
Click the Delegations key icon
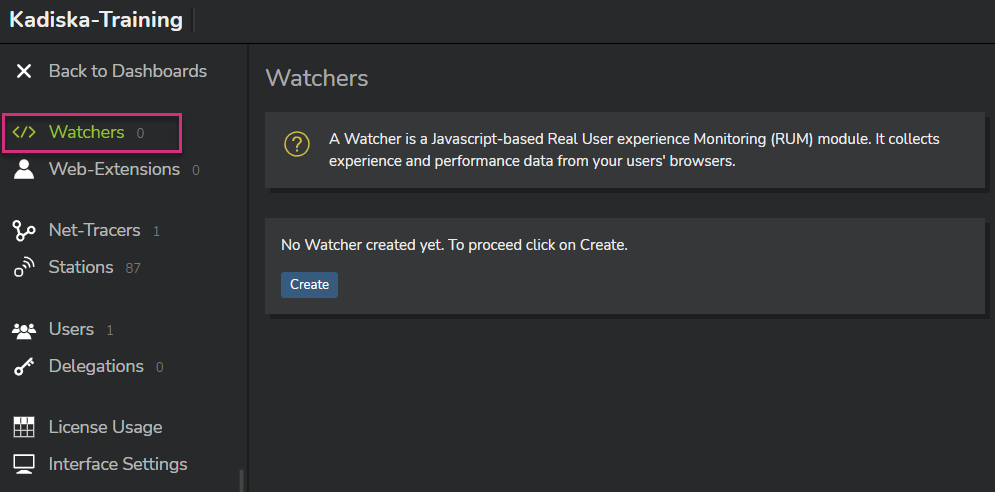click(23, 367)
